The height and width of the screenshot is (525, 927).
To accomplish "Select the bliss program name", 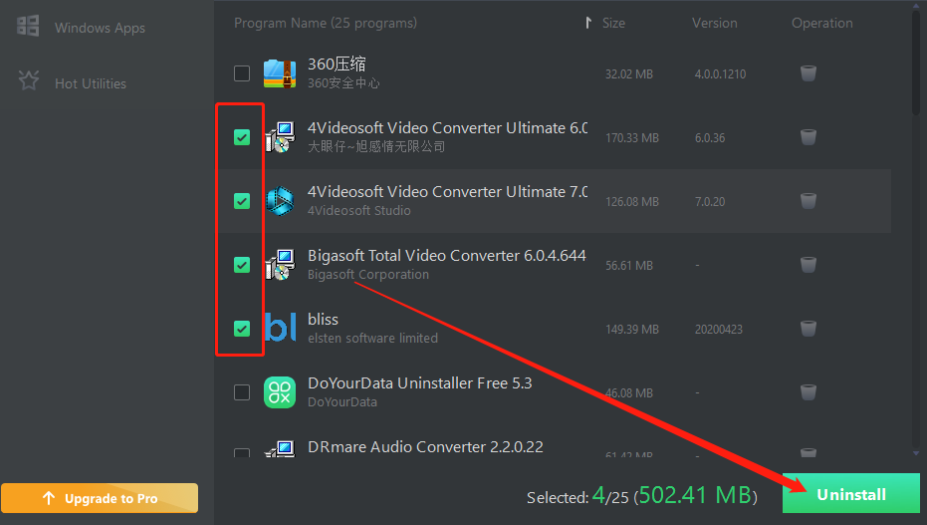I will pyautogui.click(x=323, y=319).
